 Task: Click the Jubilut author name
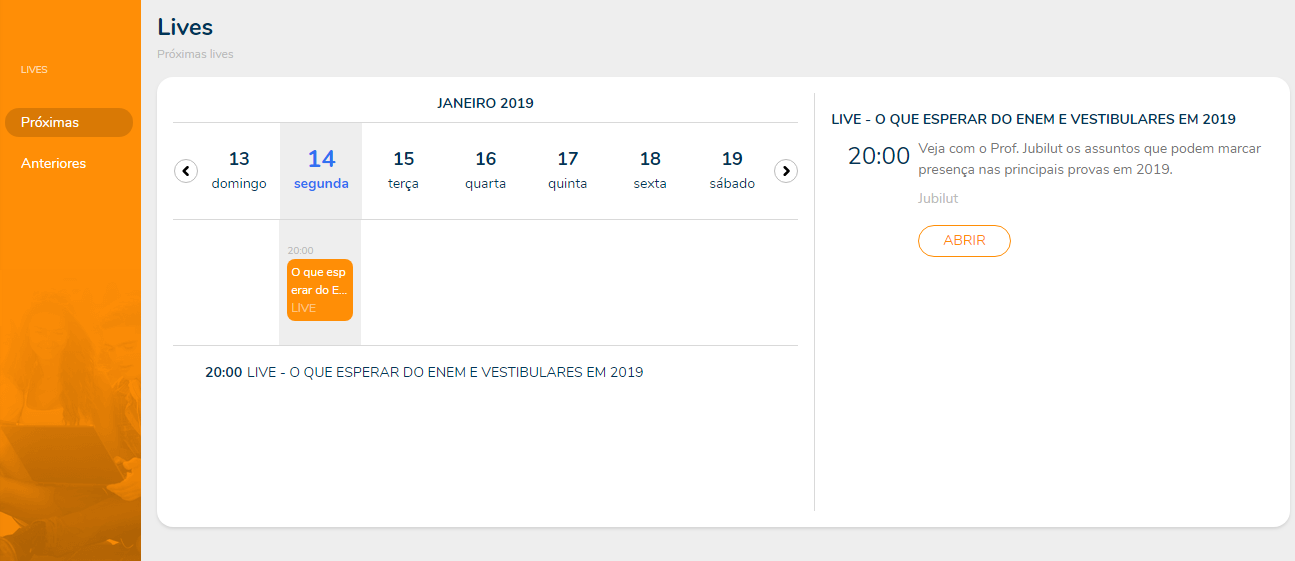tap(937, 198)
